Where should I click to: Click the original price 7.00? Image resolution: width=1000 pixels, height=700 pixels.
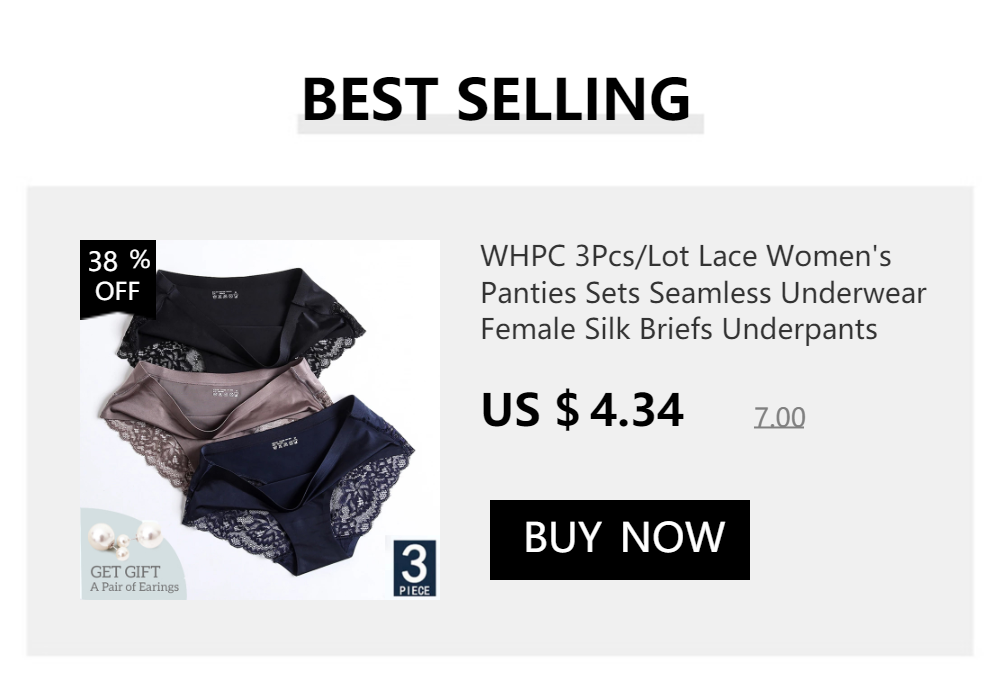pos(779,418)
